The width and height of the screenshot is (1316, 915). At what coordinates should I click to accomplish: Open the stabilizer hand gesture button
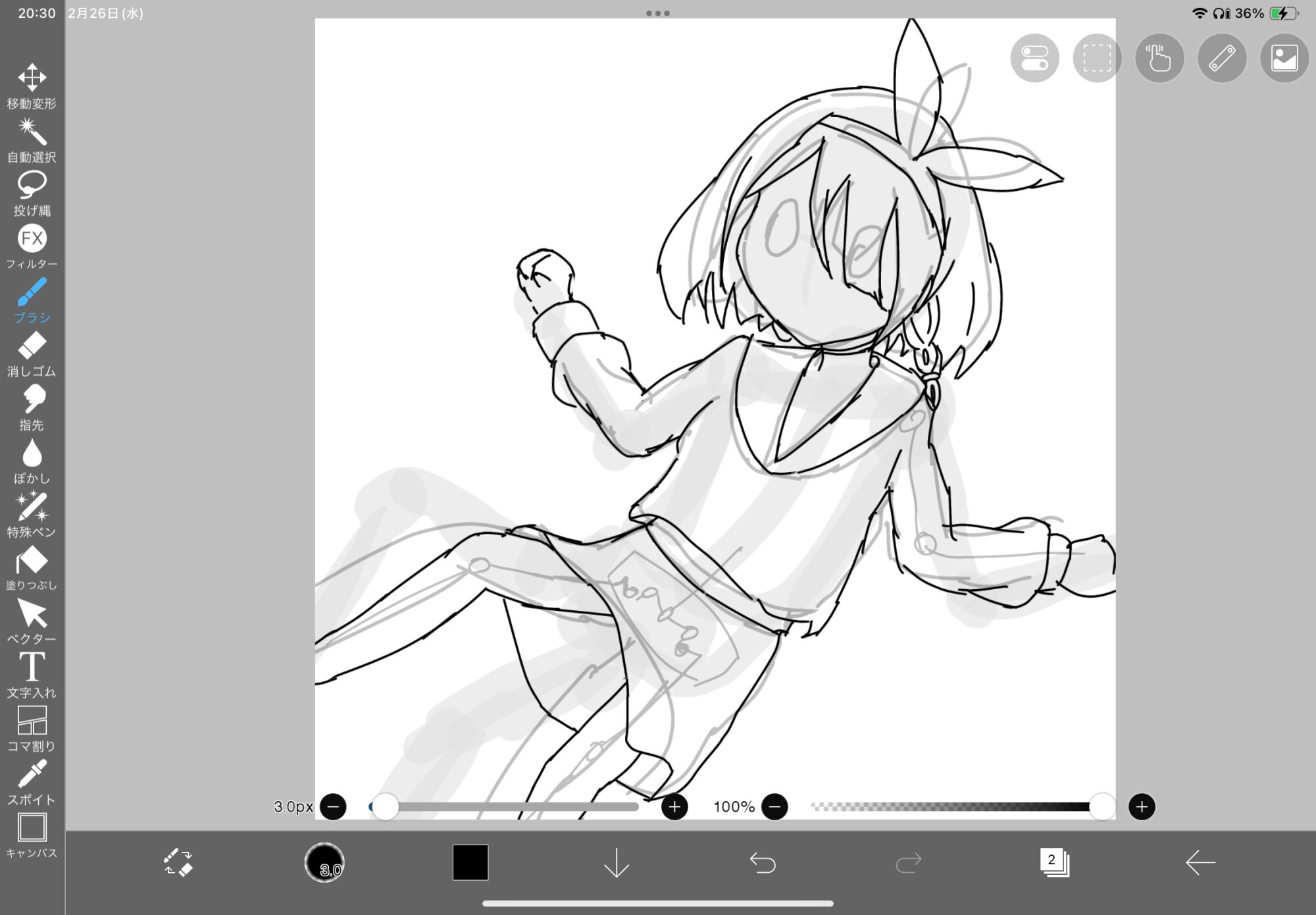pos(1159,58)
